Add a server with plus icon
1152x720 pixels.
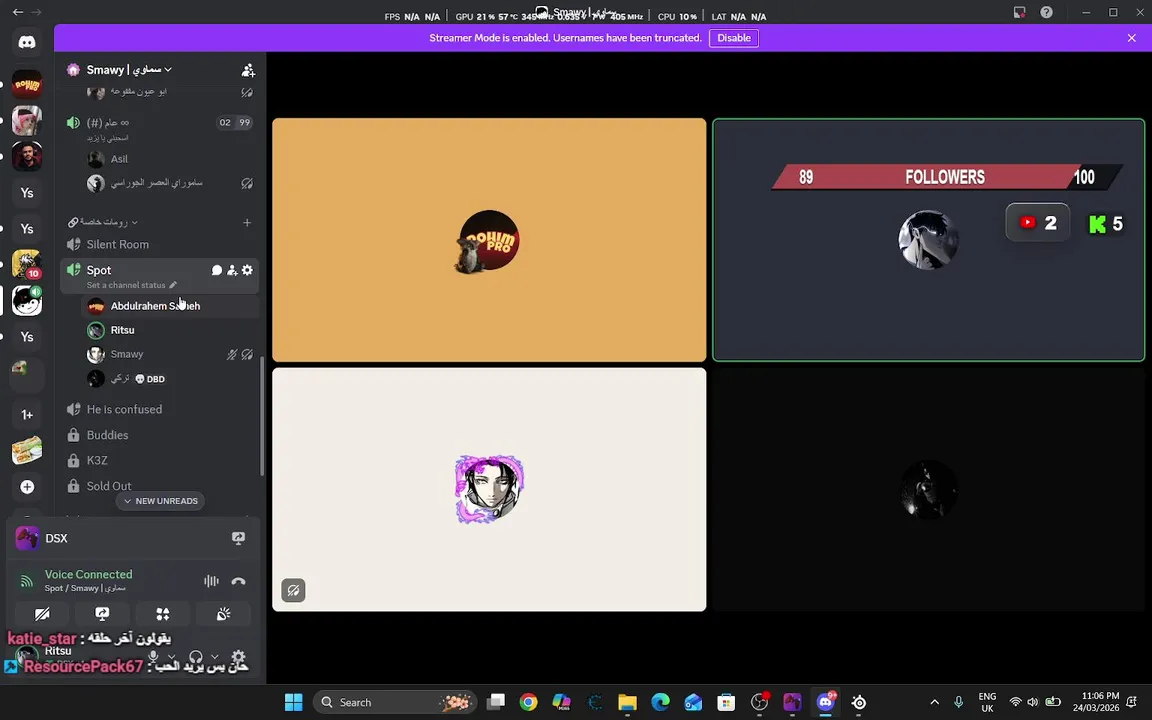tap(27, 486)
